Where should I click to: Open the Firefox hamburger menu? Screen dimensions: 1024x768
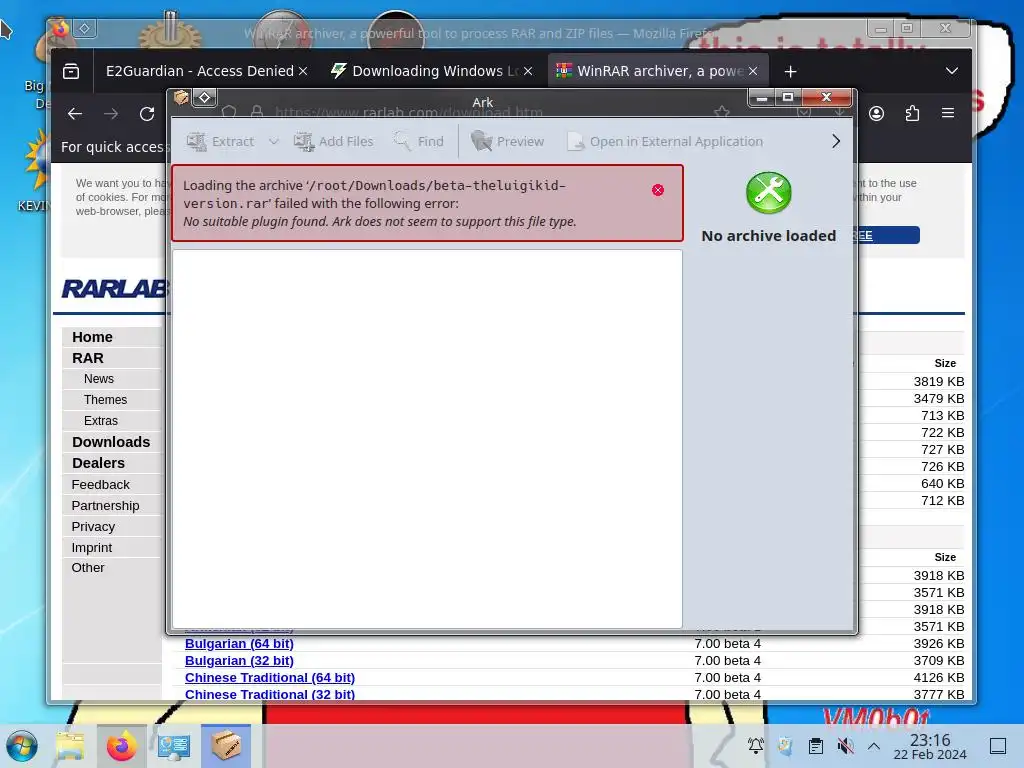point(948,114)
